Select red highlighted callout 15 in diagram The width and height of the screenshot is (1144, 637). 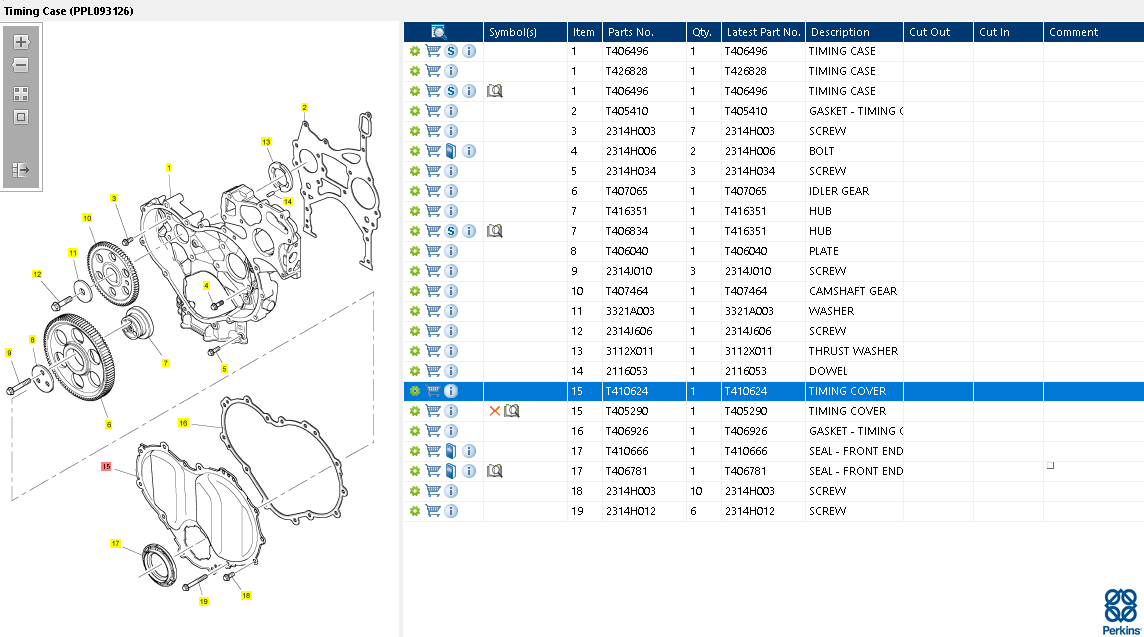[106, 466]
